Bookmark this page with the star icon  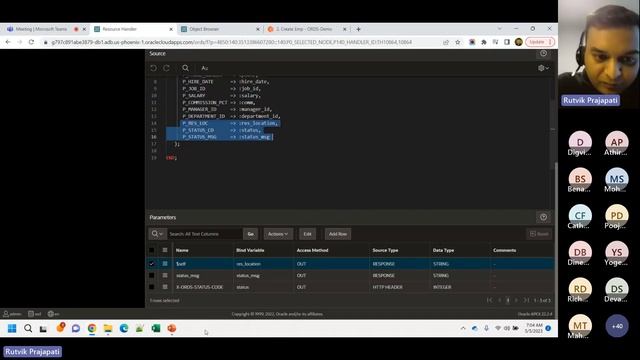[x=458, y=42]
